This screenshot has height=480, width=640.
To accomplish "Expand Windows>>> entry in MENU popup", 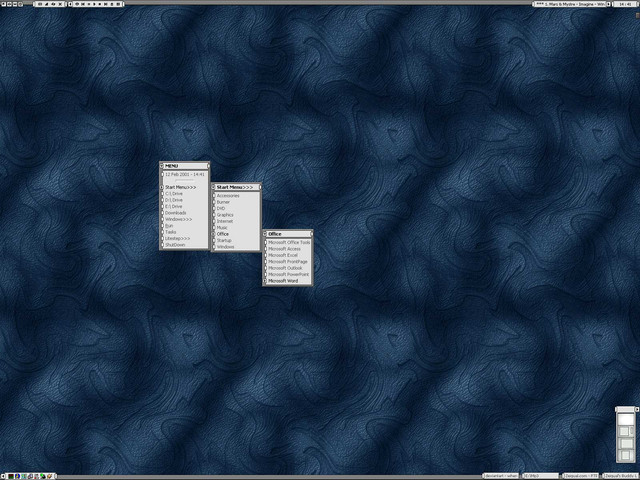I will click(x=184, y=219).
